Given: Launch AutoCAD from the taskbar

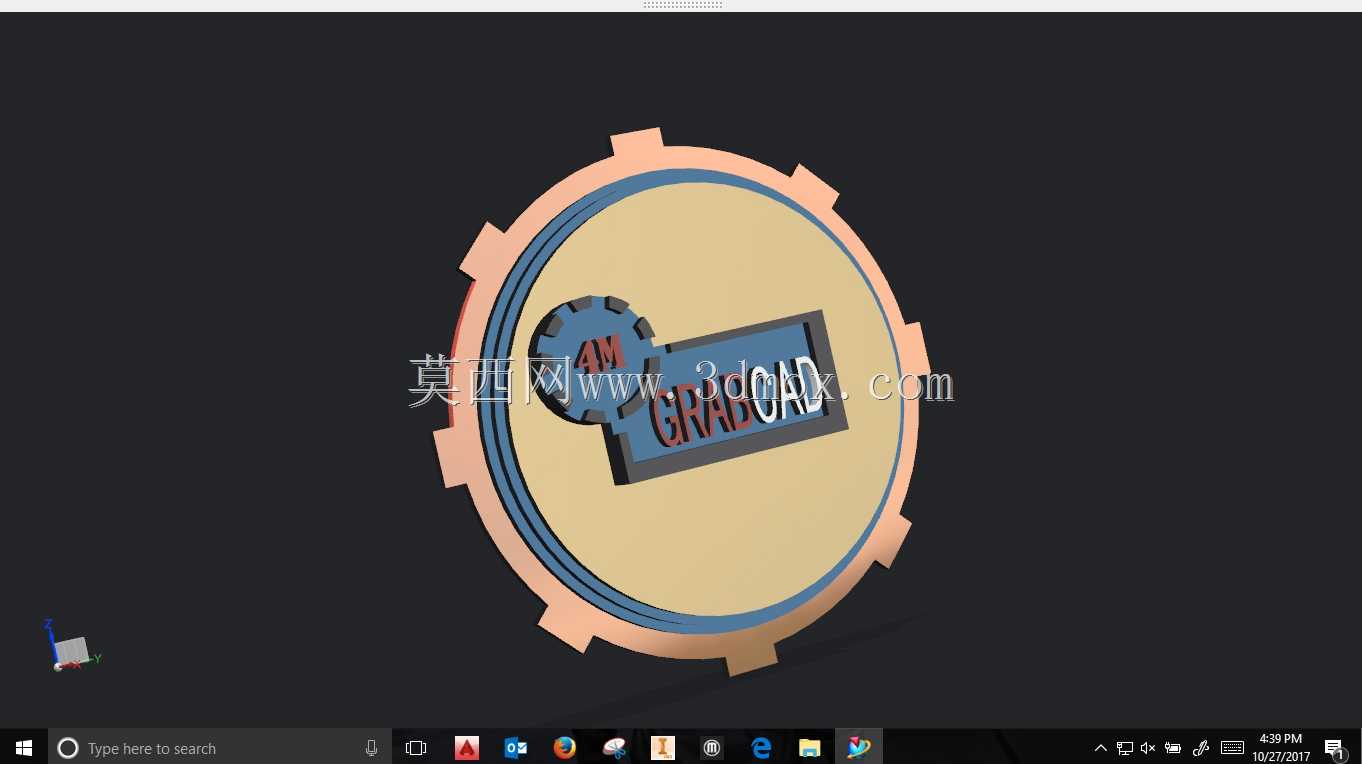Looking at the screenshot, I should tap(467, 747).
